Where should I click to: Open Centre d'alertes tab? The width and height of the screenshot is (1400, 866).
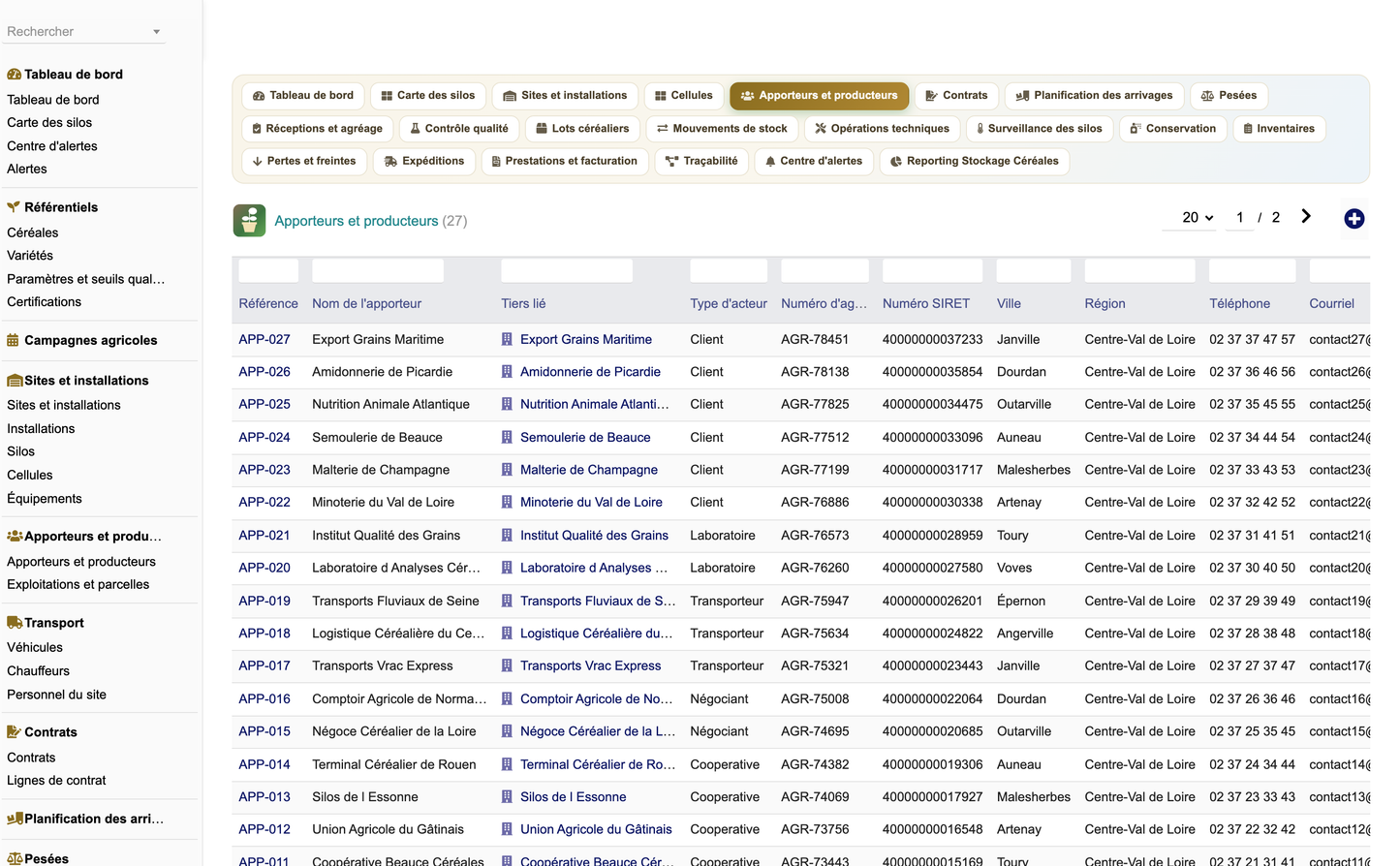tap(814, 162)
